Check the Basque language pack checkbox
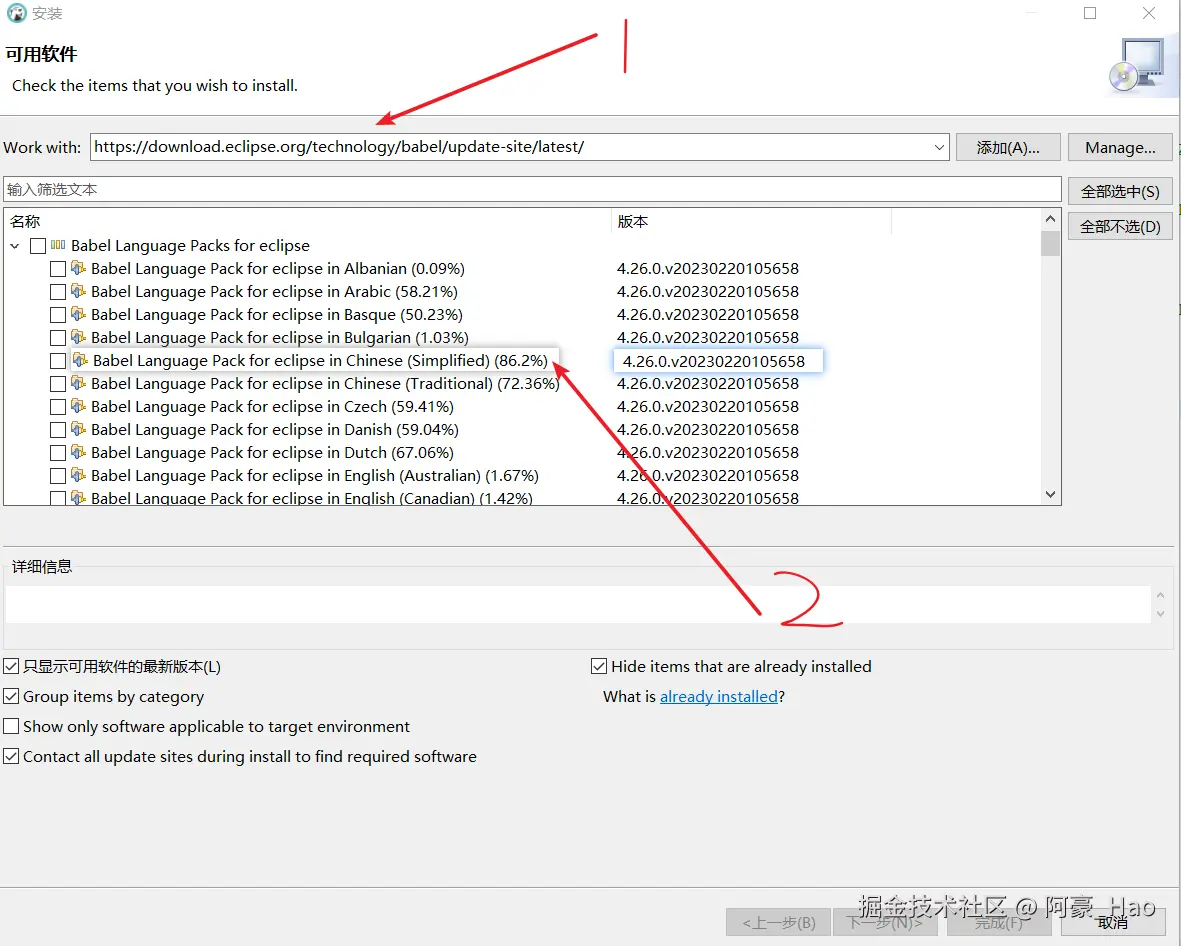This screenshot has height=946, width=1181. click(x=58, y=315)
